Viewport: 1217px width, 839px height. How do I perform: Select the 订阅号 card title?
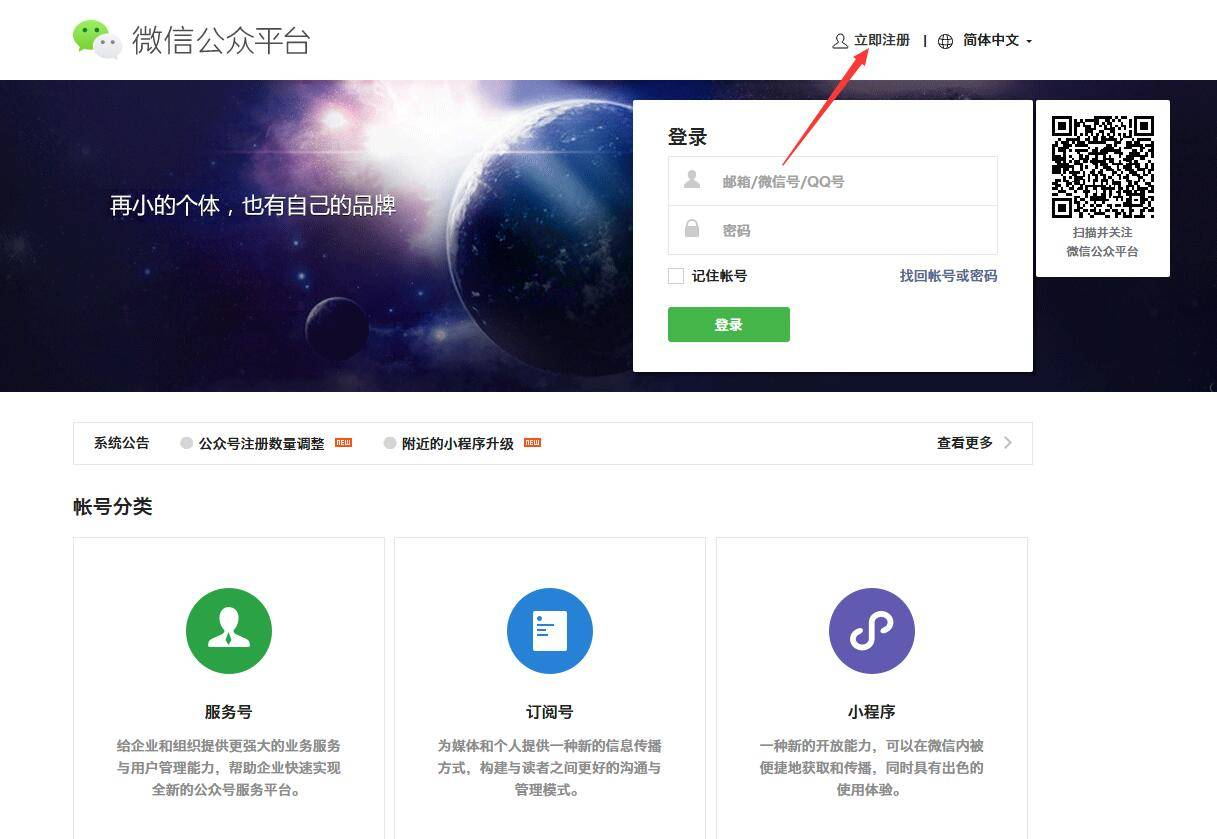[550, 712]
